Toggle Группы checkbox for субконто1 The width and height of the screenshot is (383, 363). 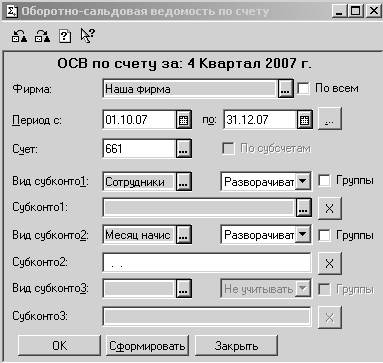(x=324, y=181)
